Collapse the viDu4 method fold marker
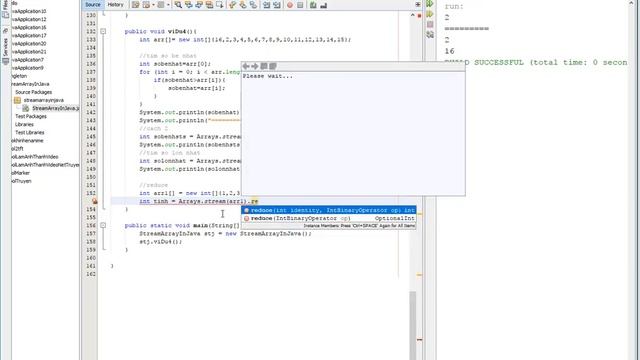This screenshot has width=640, height=360. tap(103, 31)
